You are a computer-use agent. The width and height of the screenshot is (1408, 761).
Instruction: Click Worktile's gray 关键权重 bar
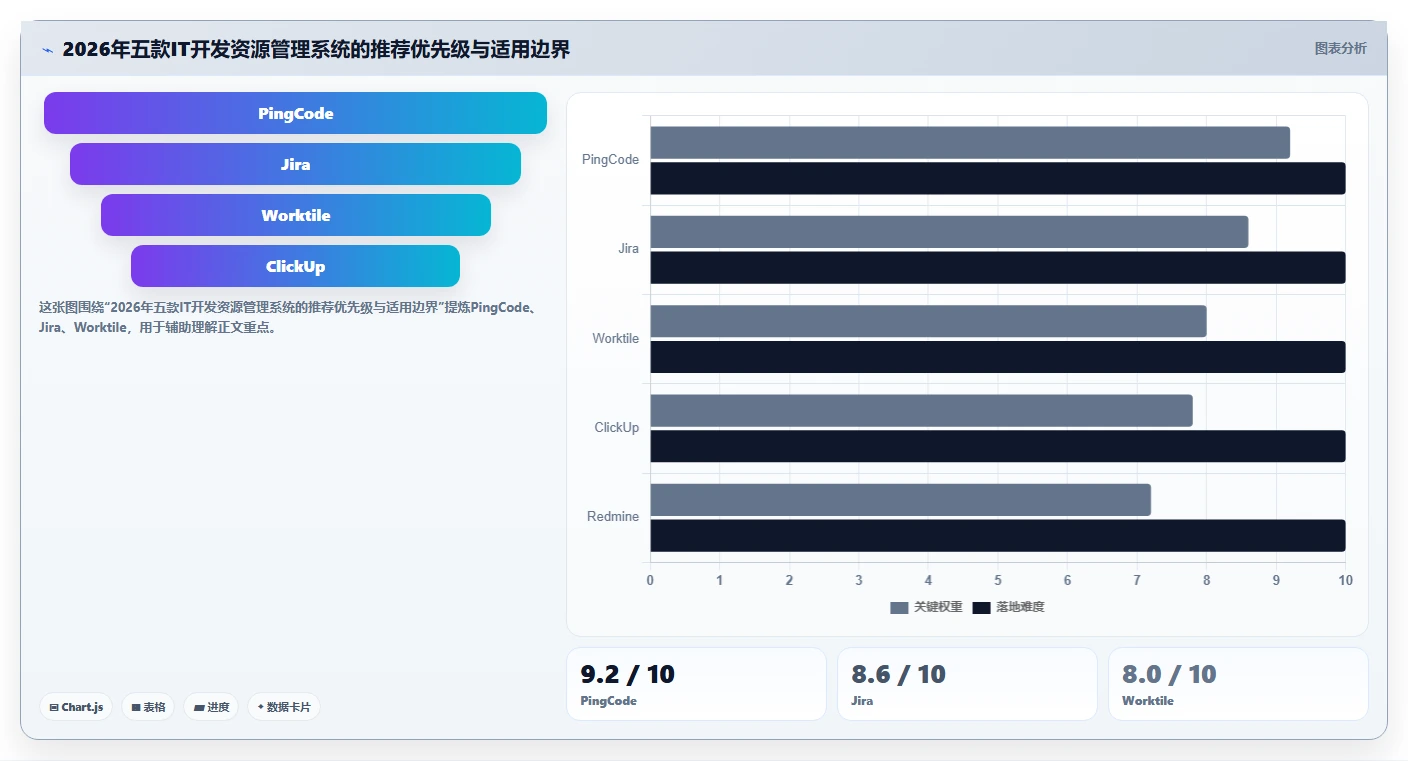coord(928,321)
